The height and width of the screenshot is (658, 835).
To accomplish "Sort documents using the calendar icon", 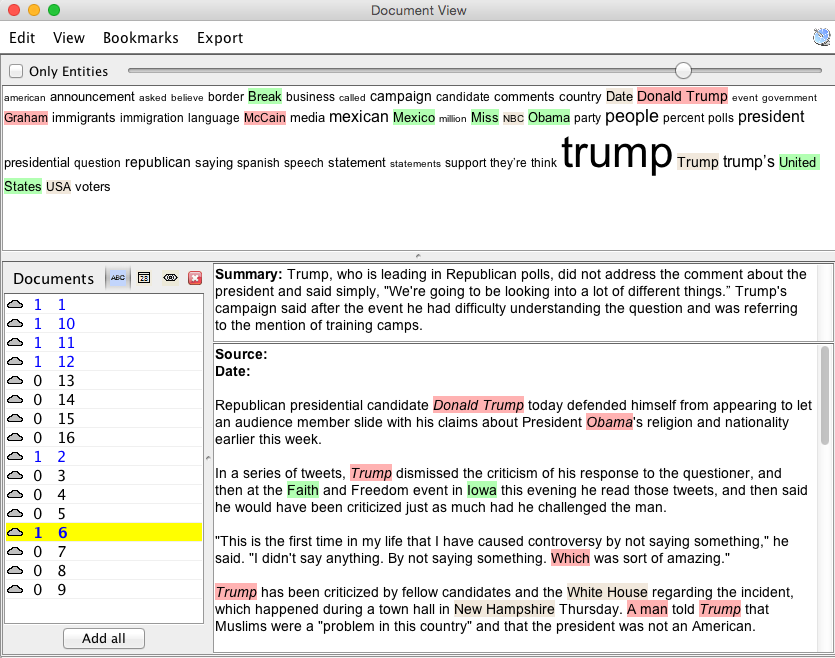I will pyautogui.click(x=144, y=278).
